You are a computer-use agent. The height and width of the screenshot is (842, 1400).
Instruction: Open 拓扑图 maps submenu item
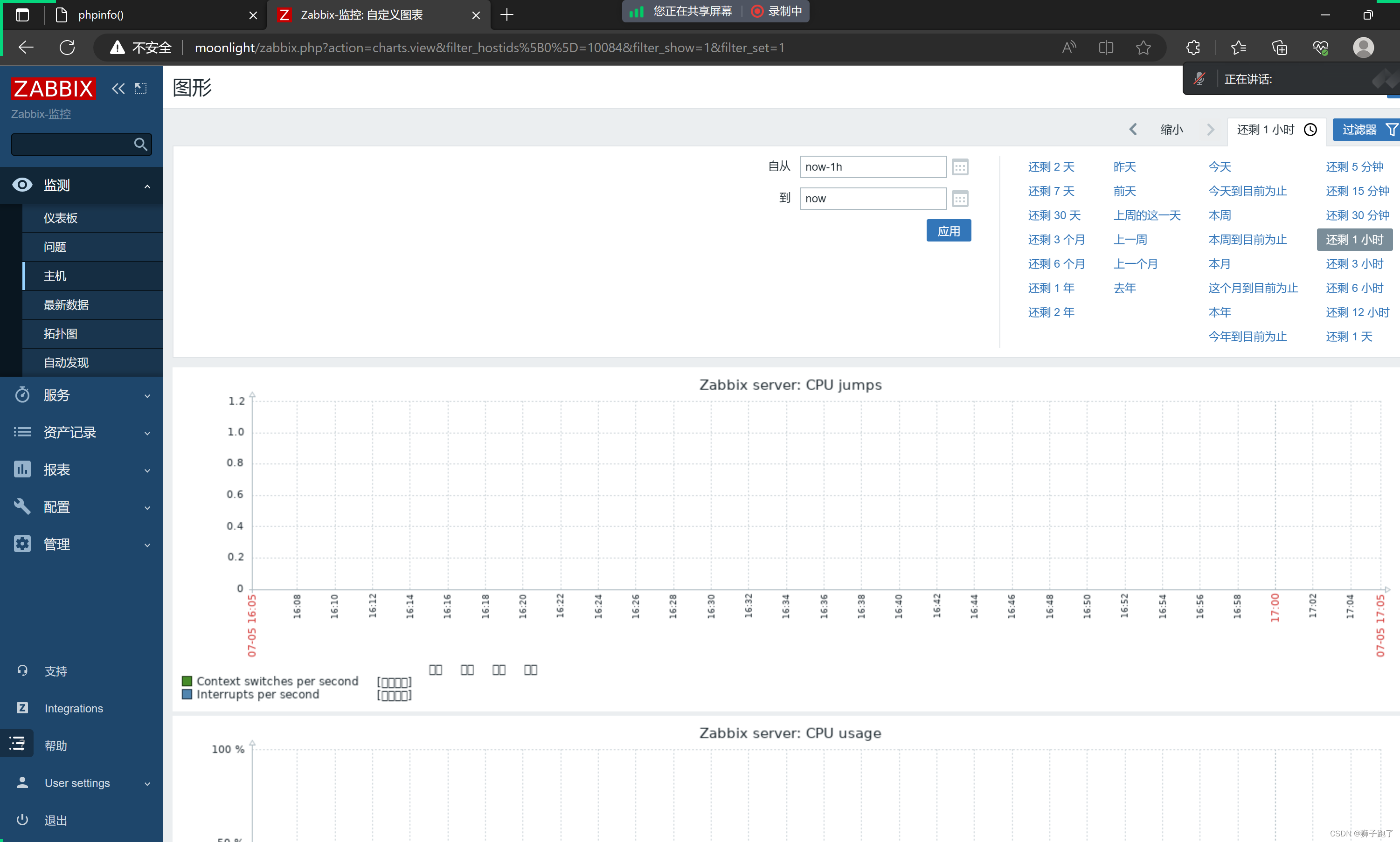93,334
